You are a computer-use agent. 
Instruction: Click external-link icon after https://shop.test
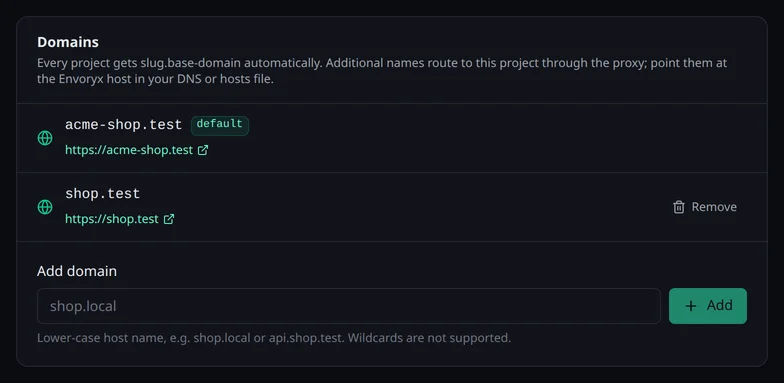pyautogui.click(x=169, y=219)
